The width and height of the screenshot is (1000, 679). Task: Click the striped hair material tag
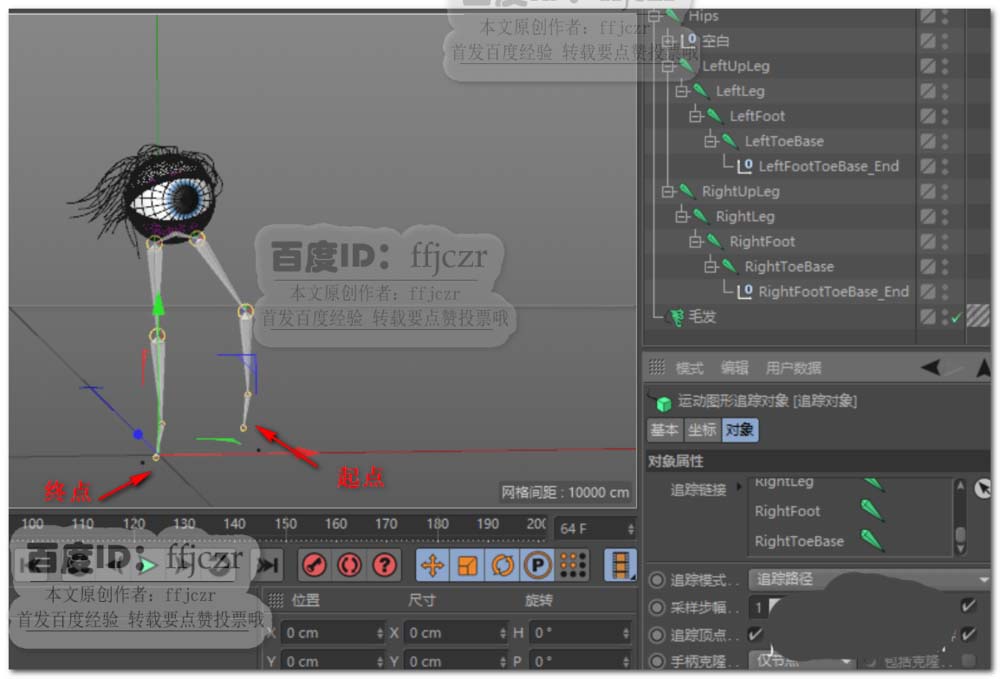977,316
